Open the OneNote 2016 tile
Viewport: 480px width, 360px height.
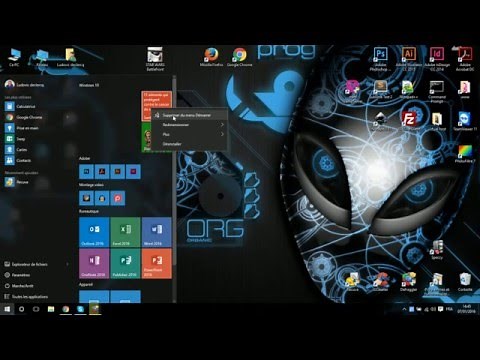tap(94, 263)
